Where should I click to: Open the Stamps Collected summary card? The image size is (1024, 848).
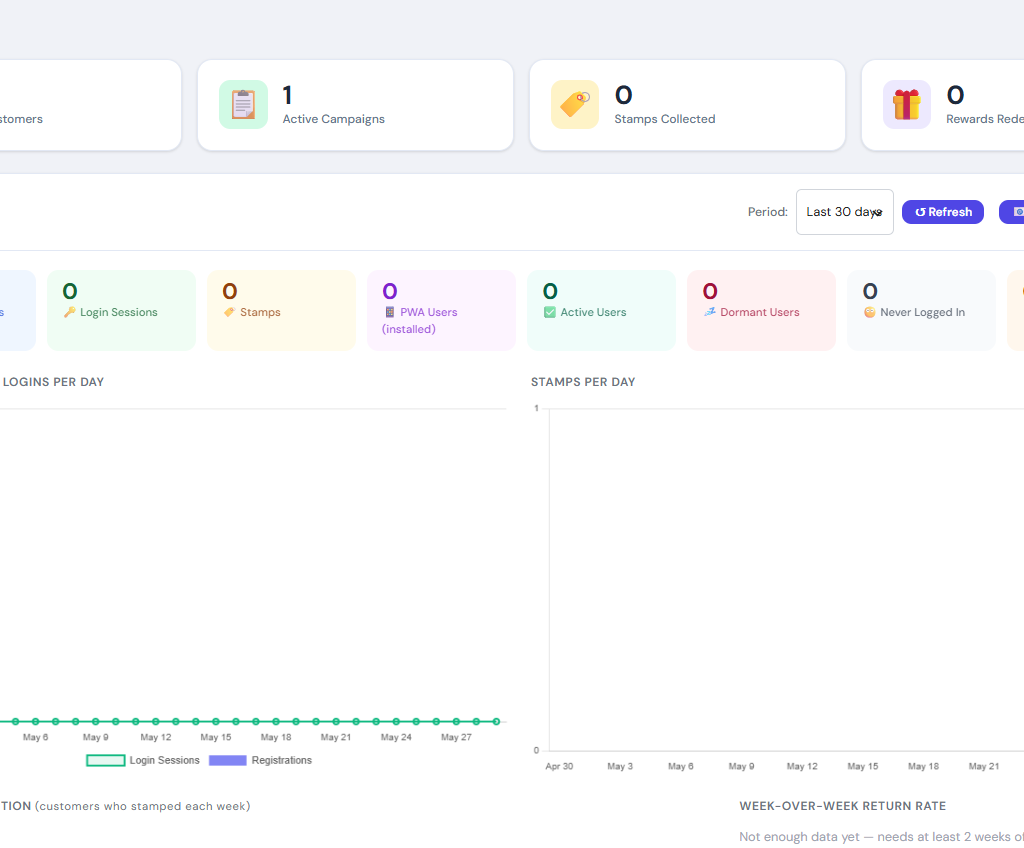click(687, 105)
